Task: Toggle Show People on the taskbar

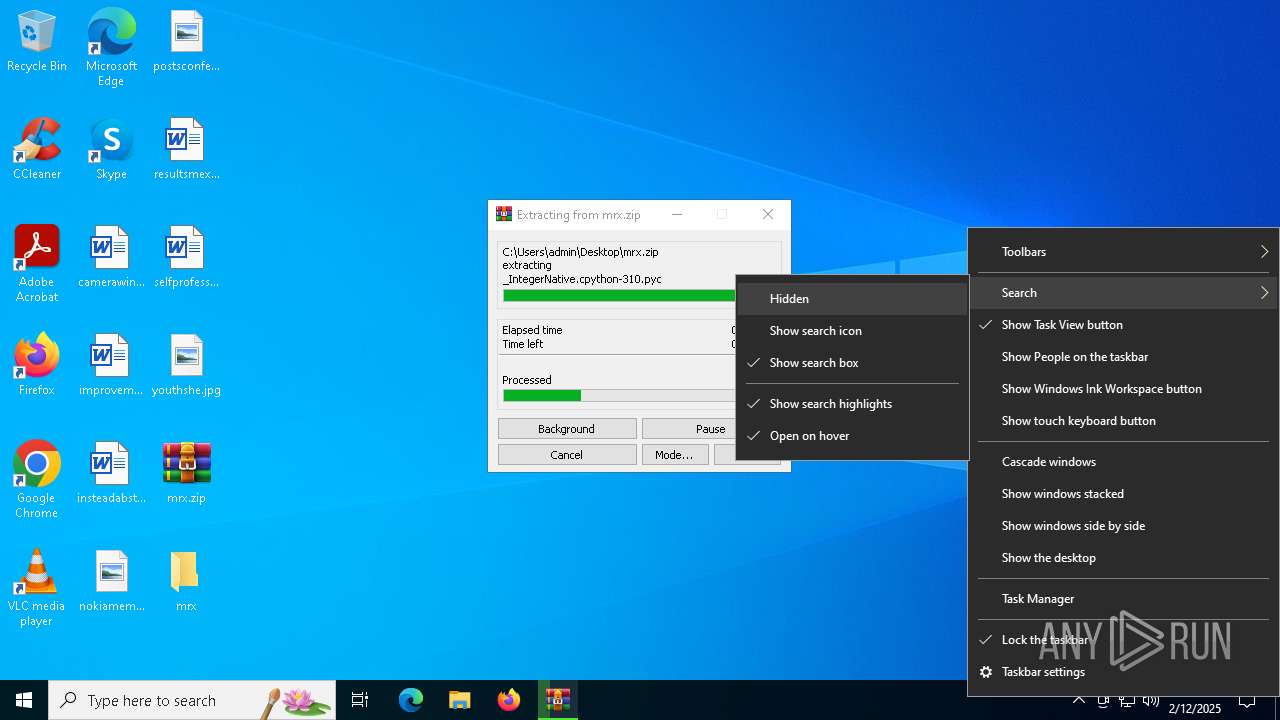Action: pos(1123,357)
